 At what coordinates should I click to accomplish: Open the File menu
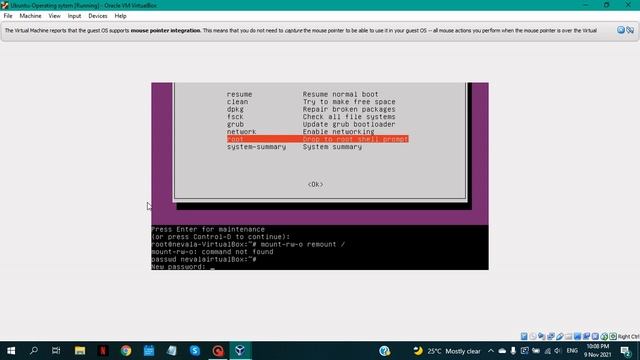pyautogui.click(x=8, y=16)
